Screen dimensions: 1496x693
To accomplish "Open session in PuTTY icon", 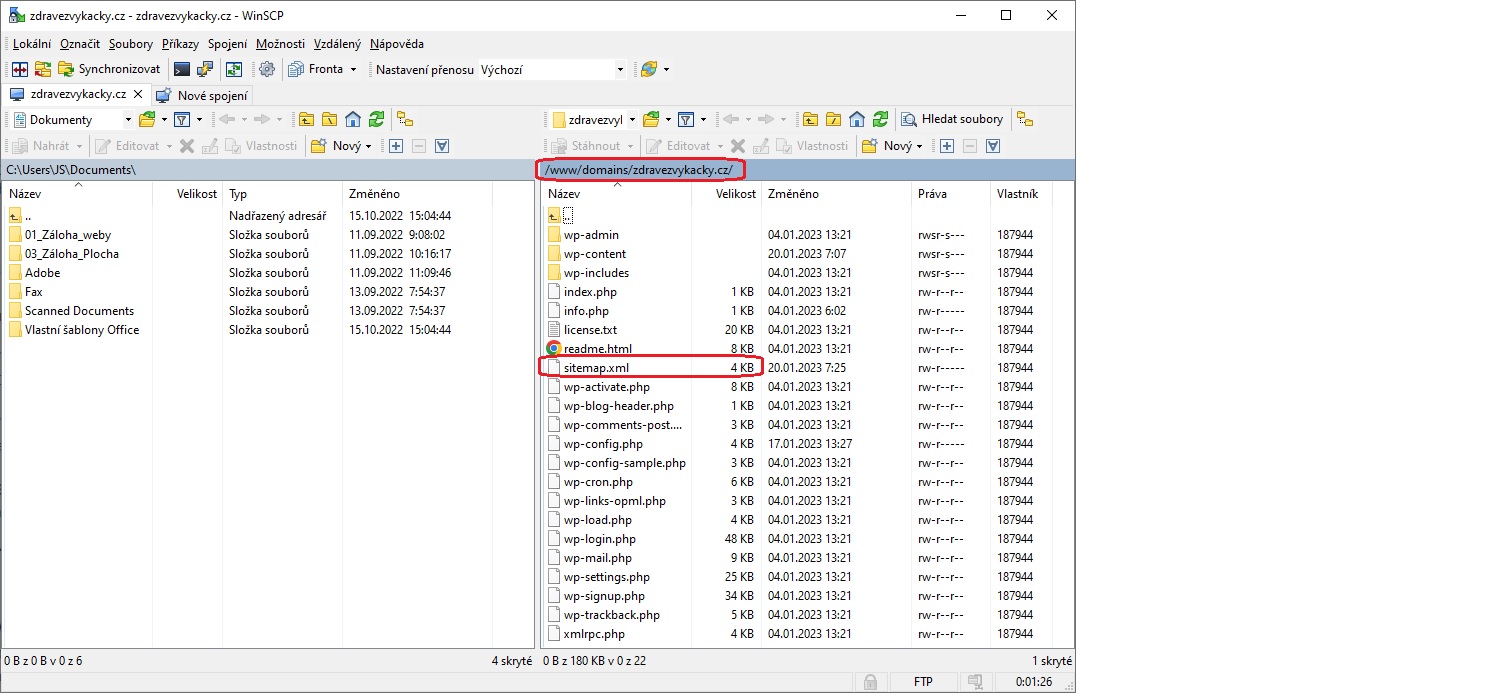I will click(x=205, y=70).
